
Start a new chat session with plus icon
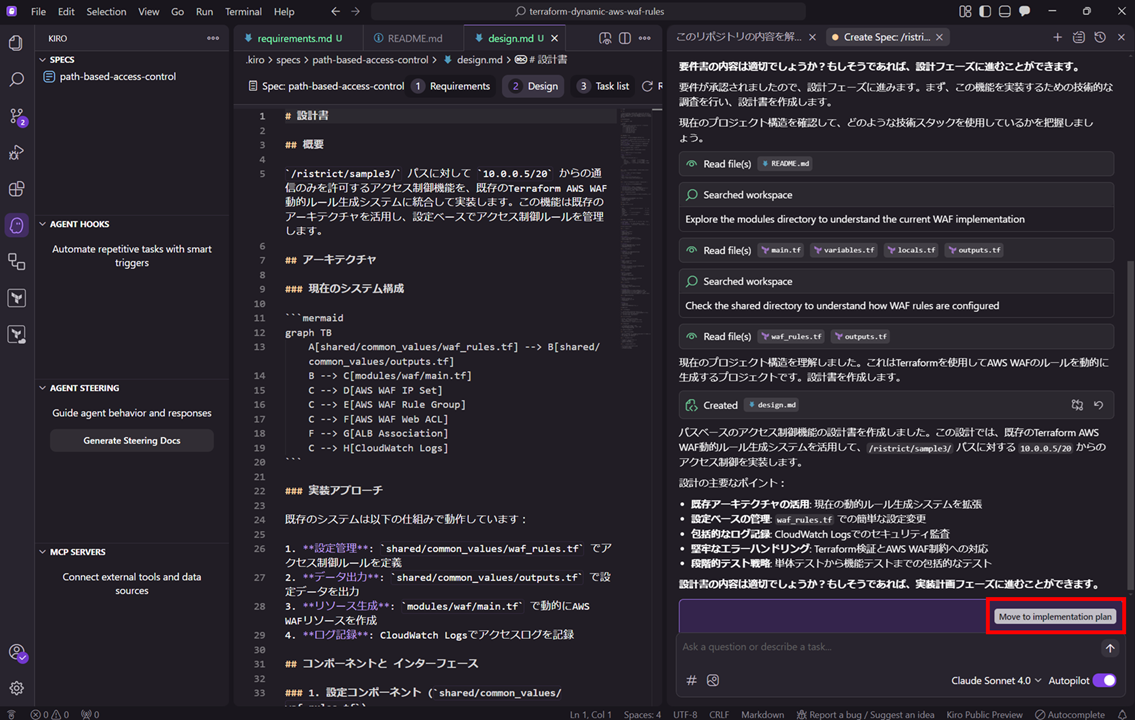point(1058,37)
